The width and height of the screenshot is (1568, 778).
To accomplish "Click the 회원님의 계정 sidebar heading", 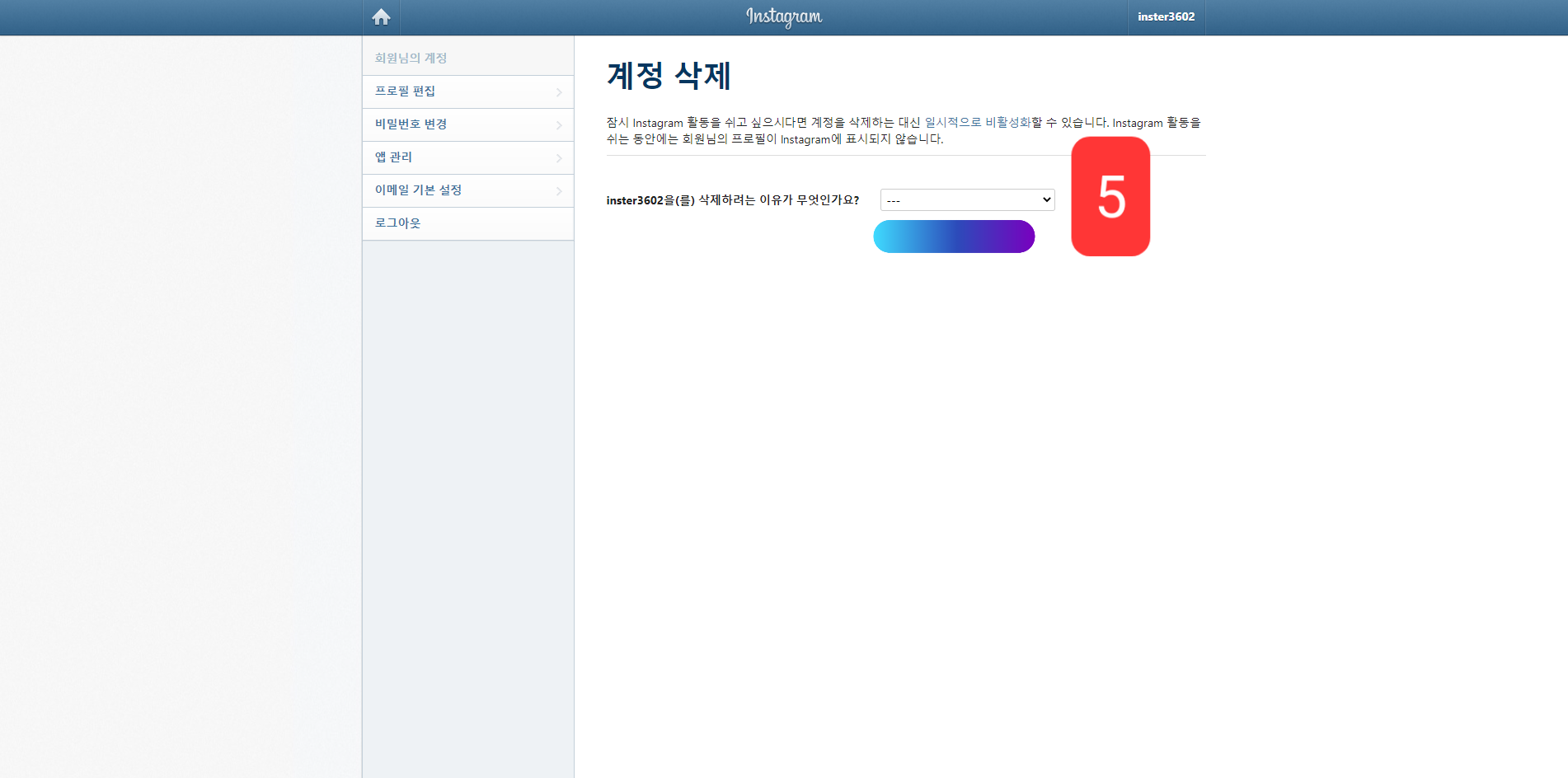I will 411,58.
